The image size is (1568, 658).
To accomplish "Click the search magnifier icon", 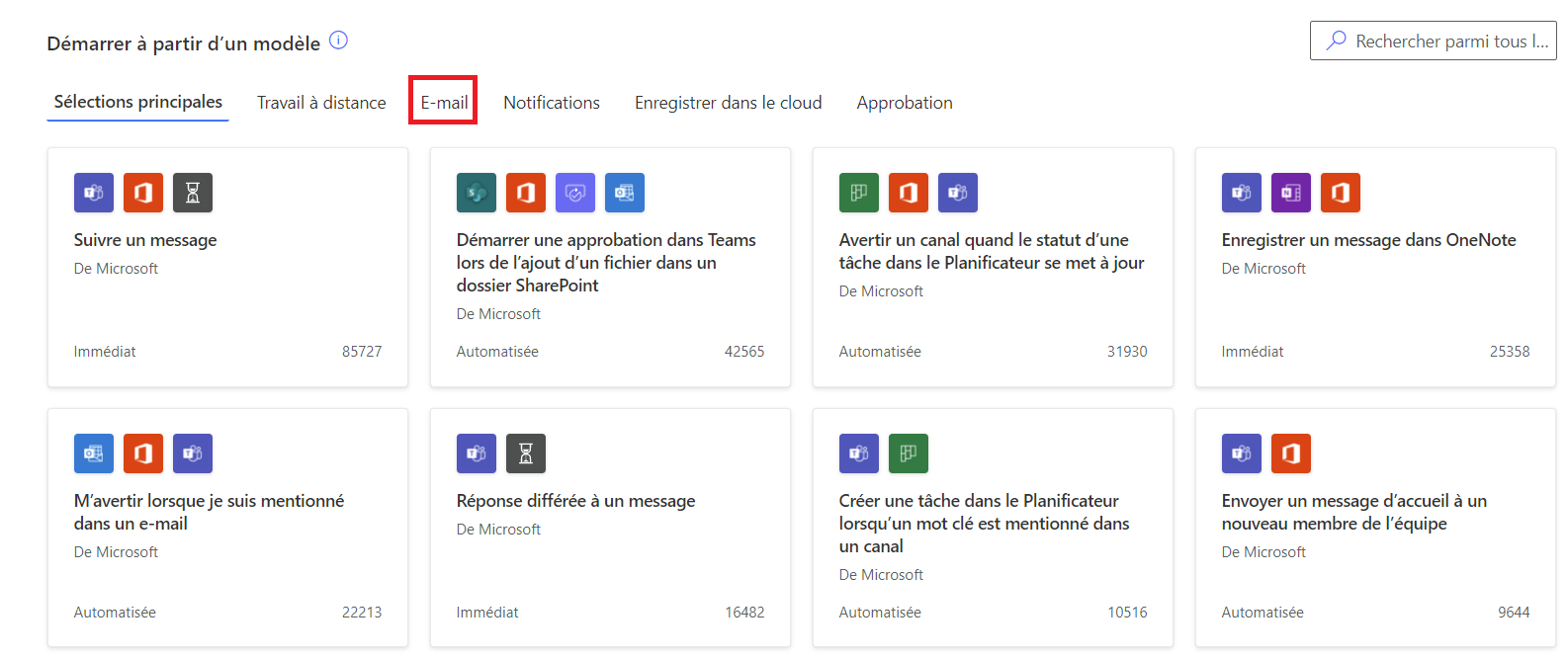I will tap(1337, 41).
